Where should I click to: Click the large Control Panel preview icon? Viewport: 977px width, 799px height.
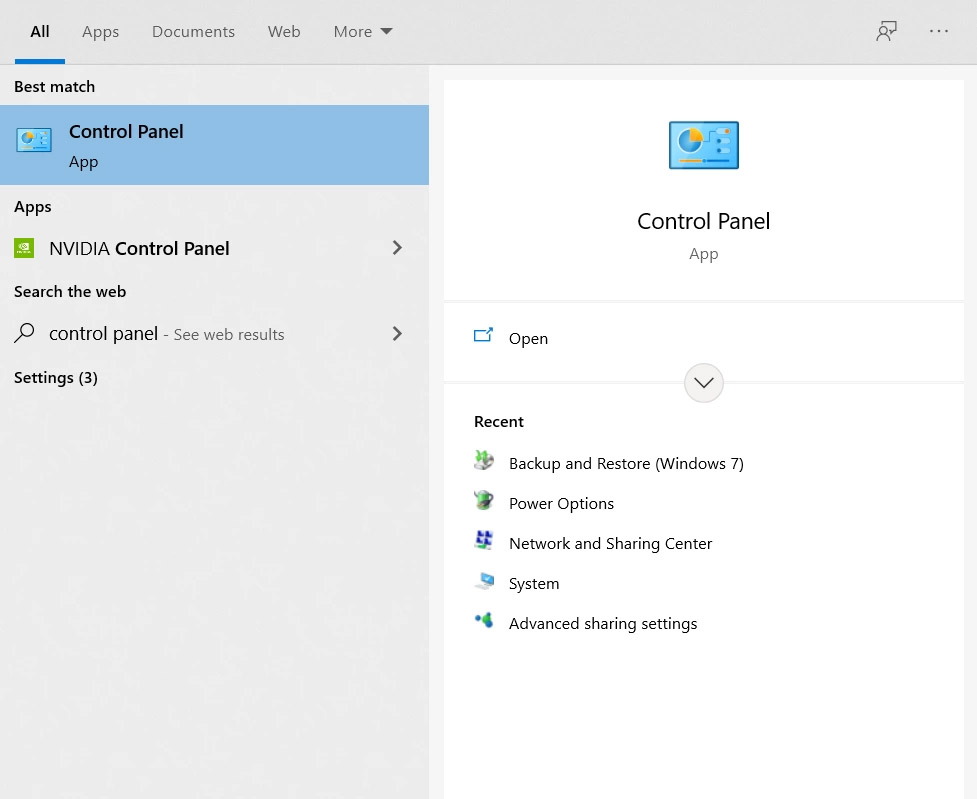click(x=703, y=145)
